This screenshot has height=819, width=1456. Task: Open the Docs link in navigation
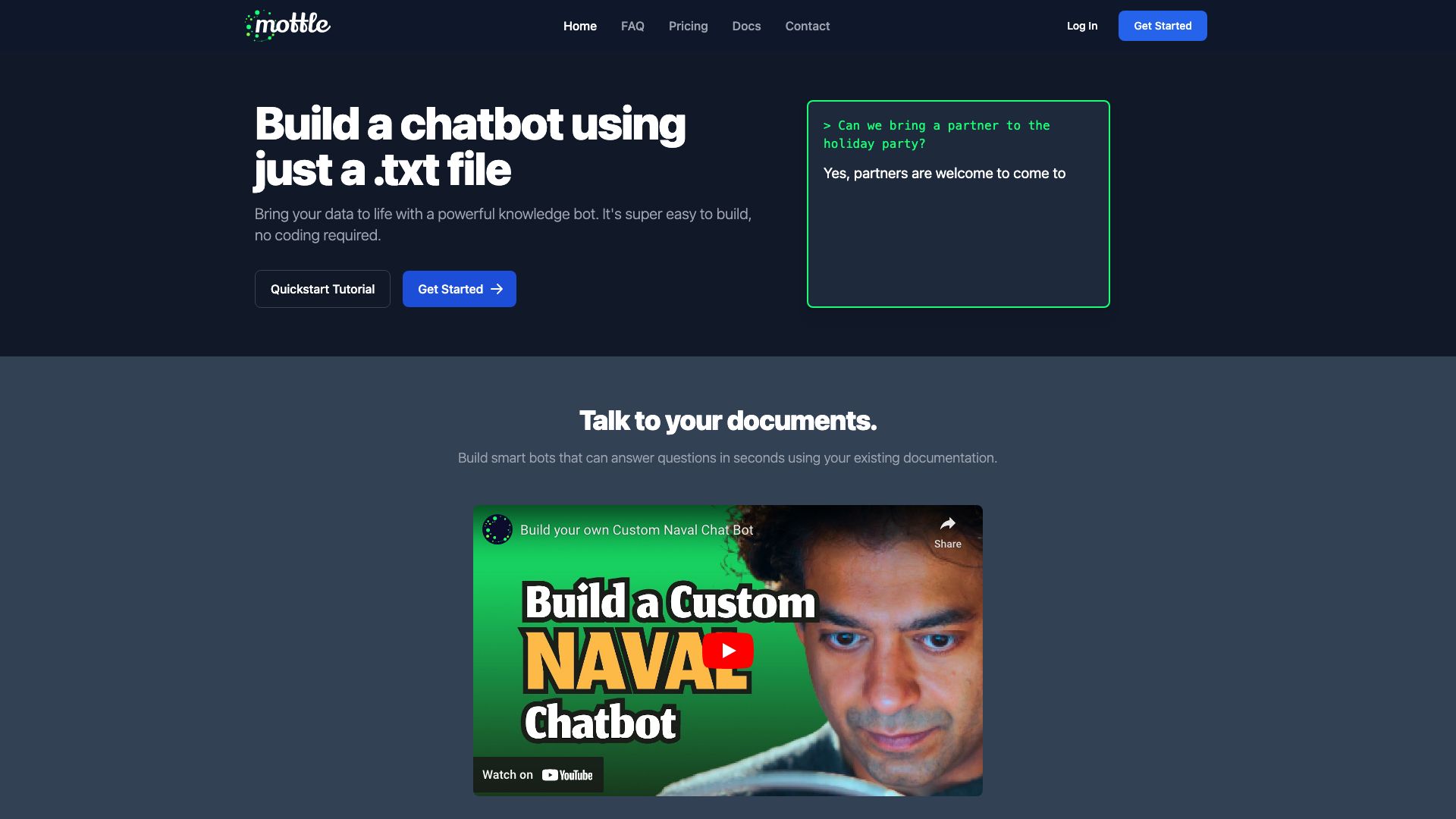(746, 26)
